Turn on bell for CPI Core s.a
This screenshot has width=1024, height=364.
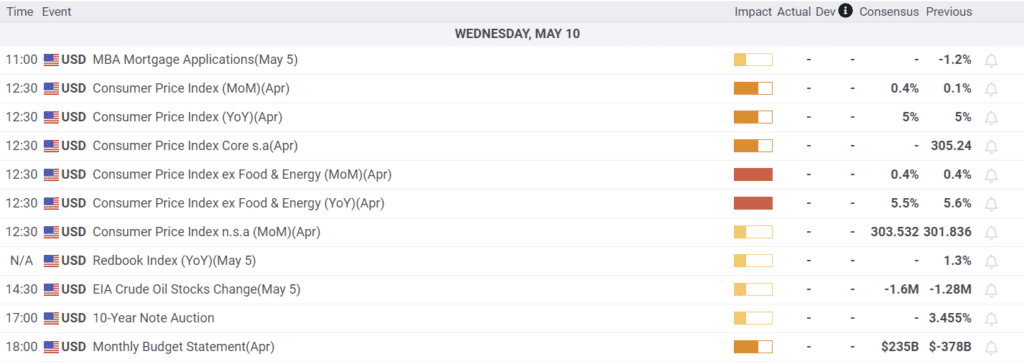tap(991, 146)
